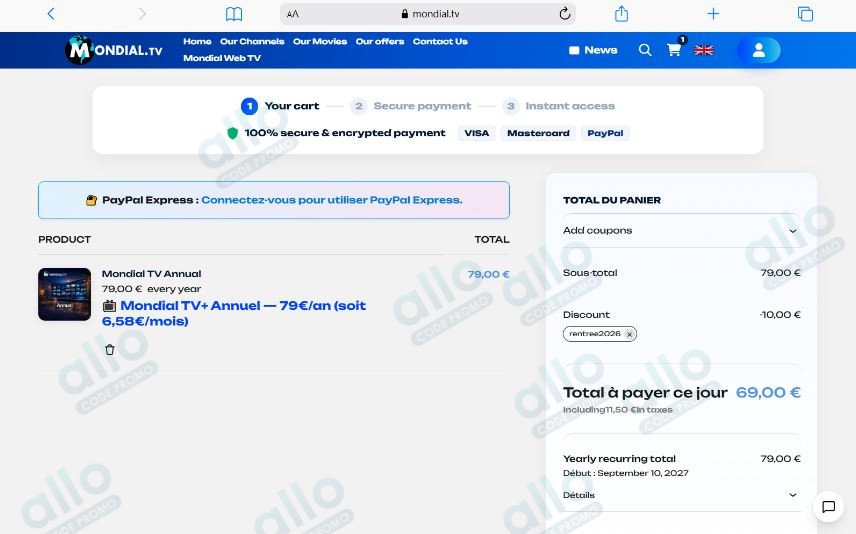Click the mondial.tv address bar

[427, 14]
